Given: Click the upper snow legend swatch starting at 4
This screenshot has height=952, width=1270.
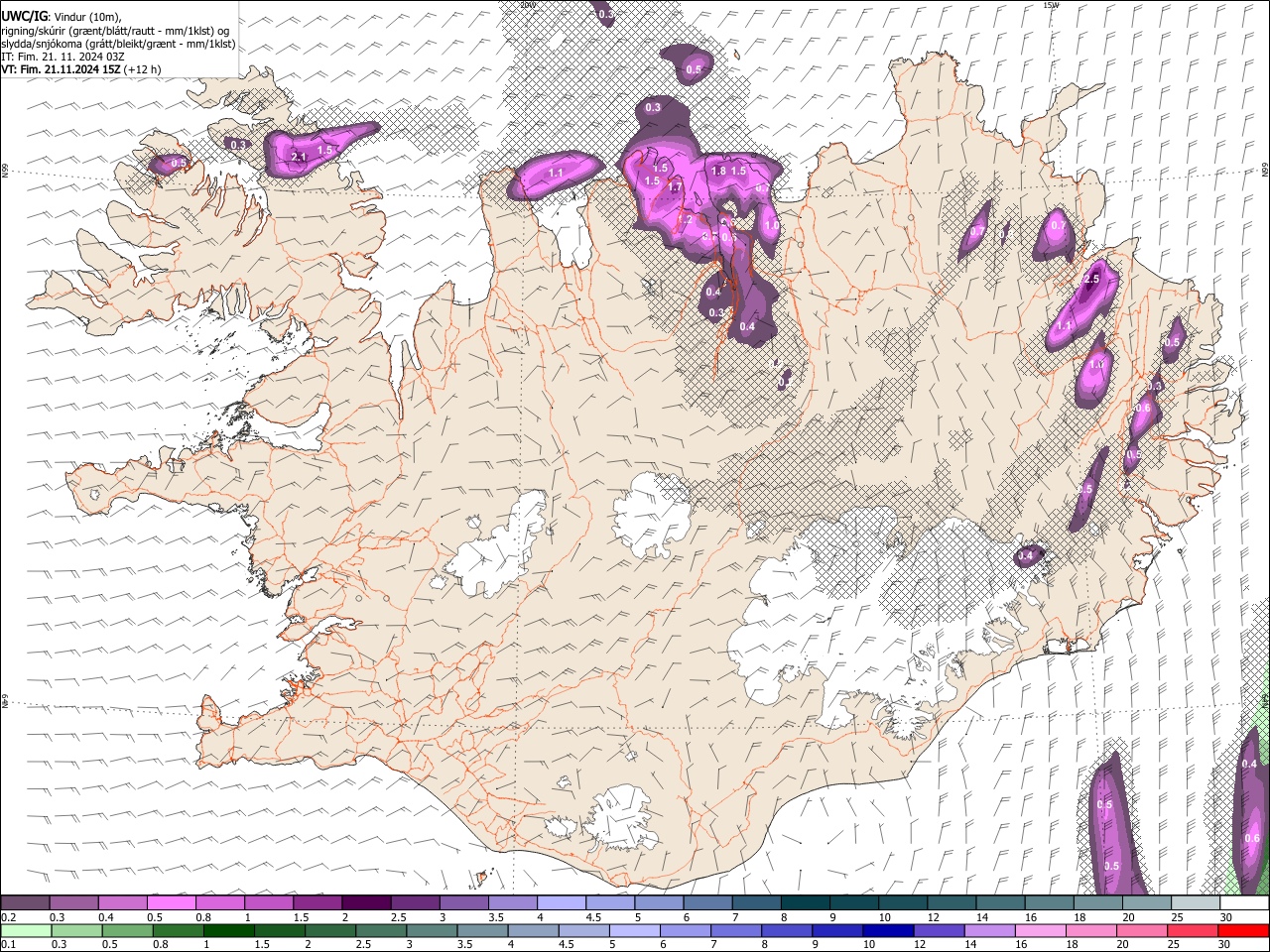Looking at the screenshot, I should [562, 903].
